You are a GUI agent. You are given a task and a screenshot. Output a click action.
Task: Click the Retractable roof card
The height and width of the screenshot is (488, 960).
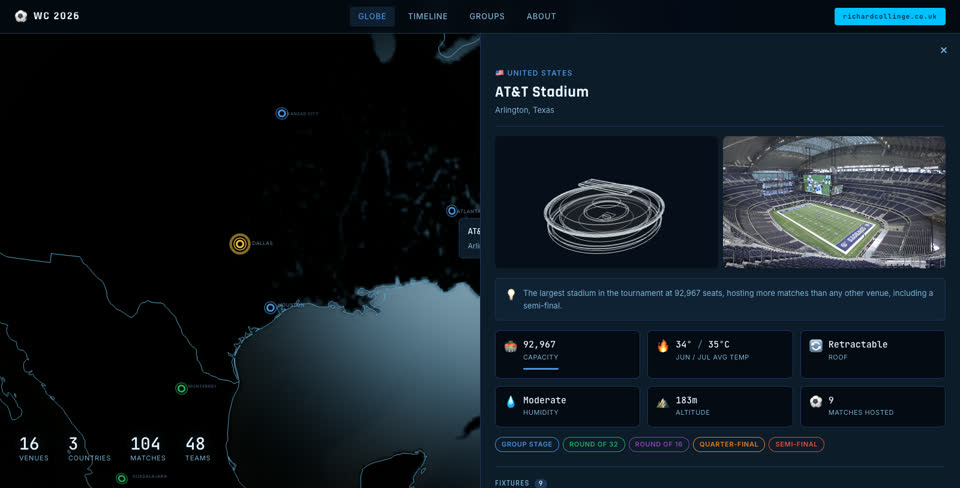(872, 354)
